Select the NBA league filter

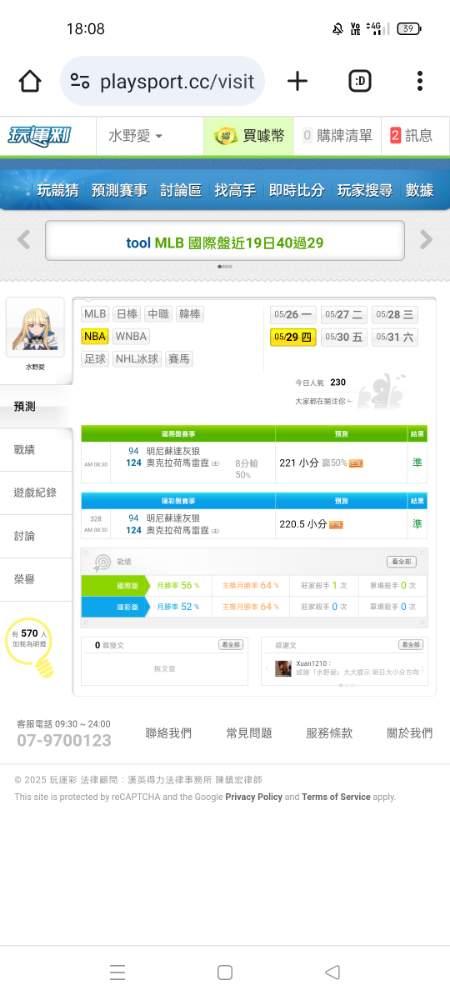[x=94, y=336]
